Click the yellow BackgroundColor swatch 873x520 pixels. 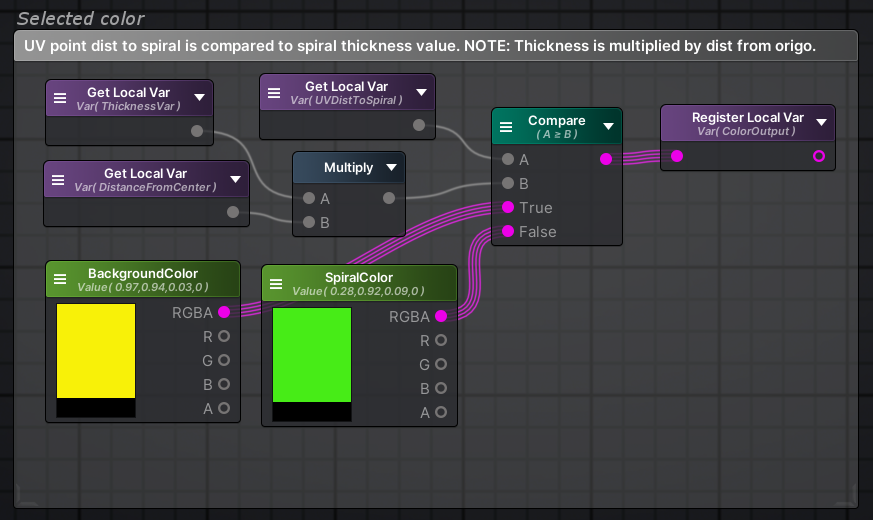point(96,351)
